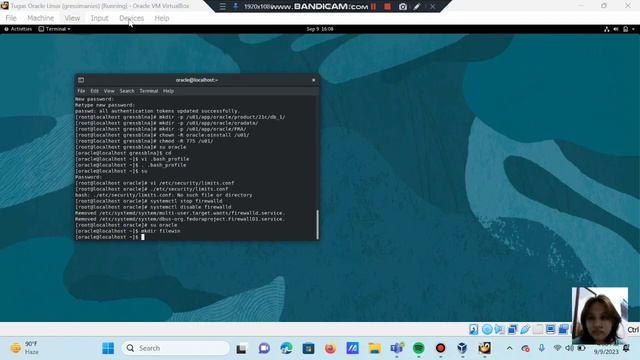Click the terminal command prompt cursor line

tap(110, 237)
